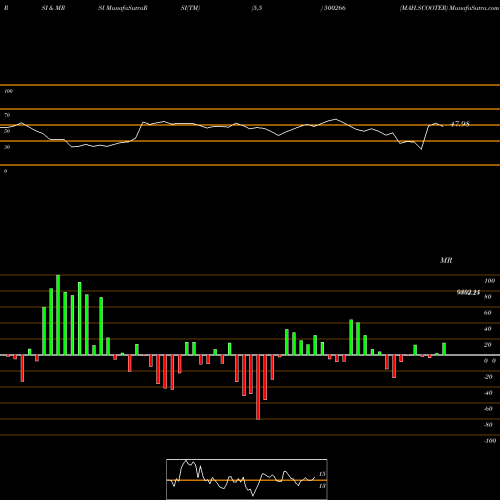Viewport: 500px width, 500px height.
Task: Click the 'SI MunafaSutraR' header label
Action: [123, 8]
